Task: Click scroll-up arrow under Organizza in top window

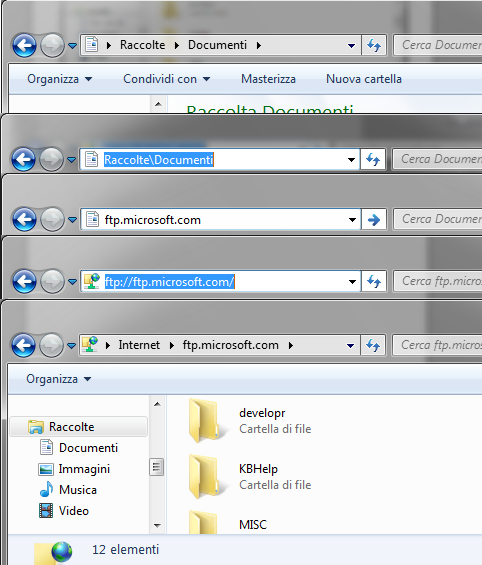Action: [x=158, y=104]
